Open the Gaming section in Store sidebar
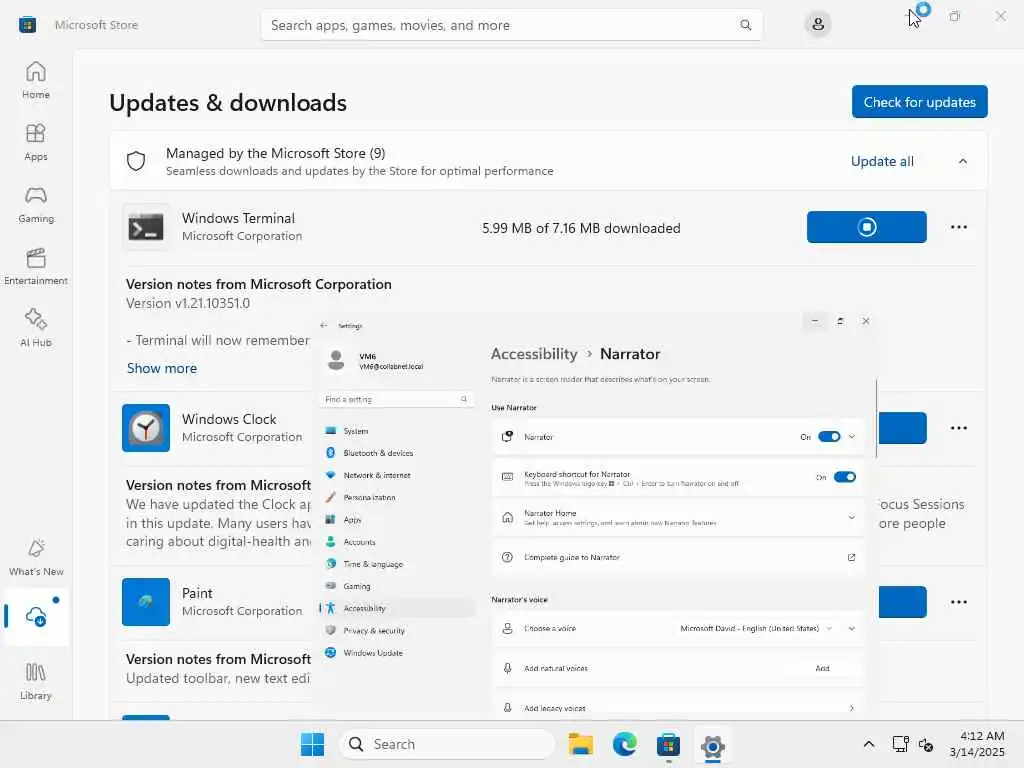This screenshot has height=768, width=1024. (x=36, y=204)
